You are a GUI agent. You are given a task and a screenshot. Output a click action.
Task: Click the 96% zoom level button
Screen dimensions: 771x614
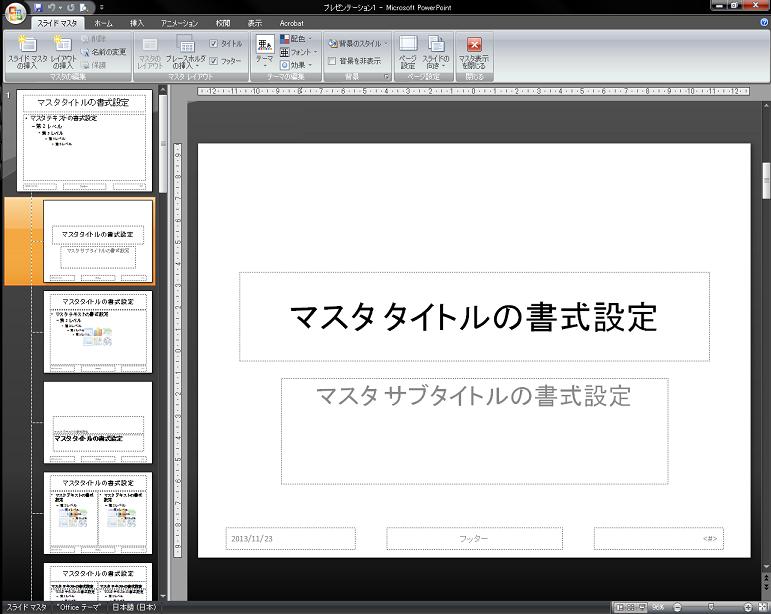tap(658, 607)
